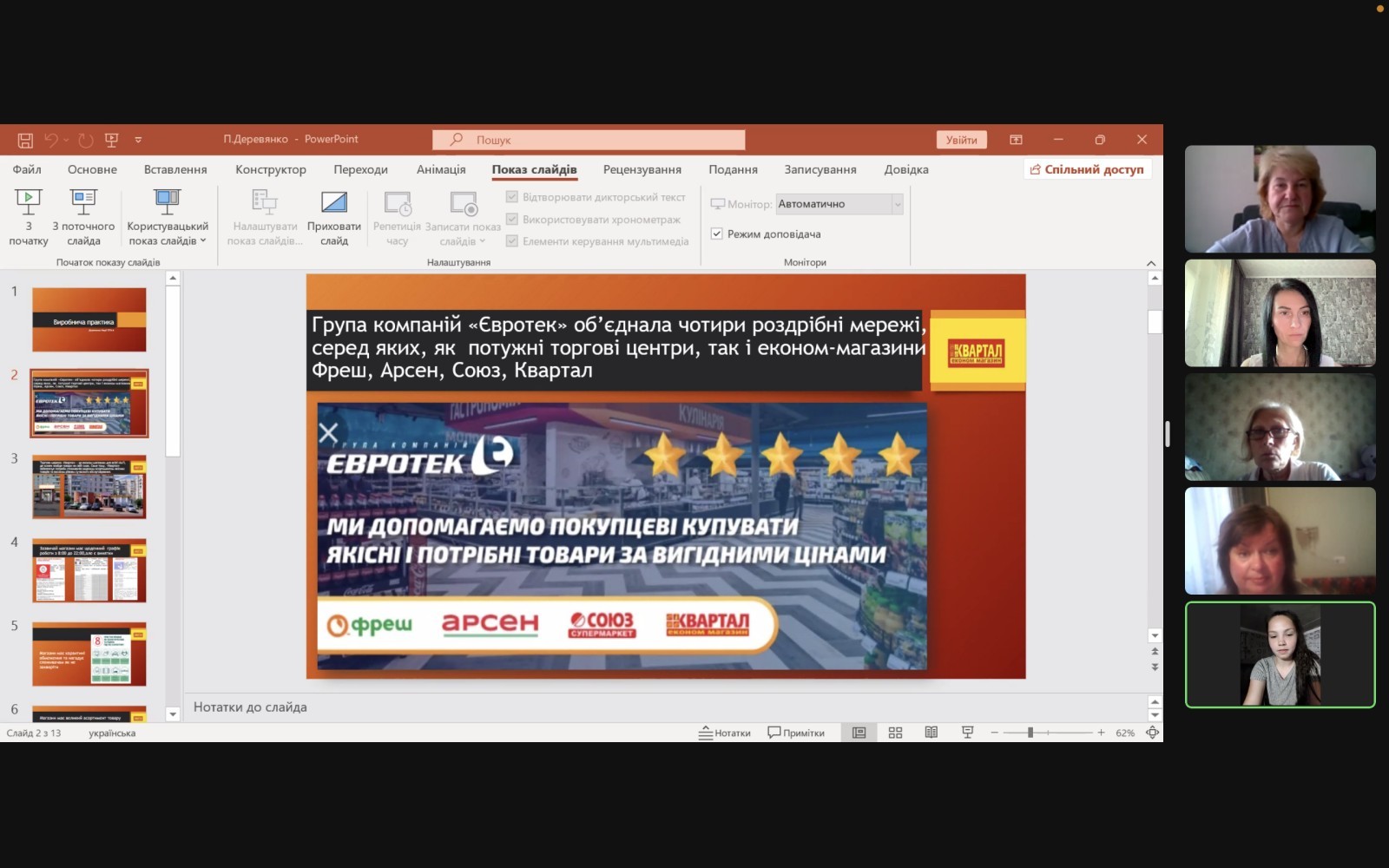The height and width of the screenshot is (868, 1389).
Task: Click in the Пошук search field
Action: coord(589,140)
